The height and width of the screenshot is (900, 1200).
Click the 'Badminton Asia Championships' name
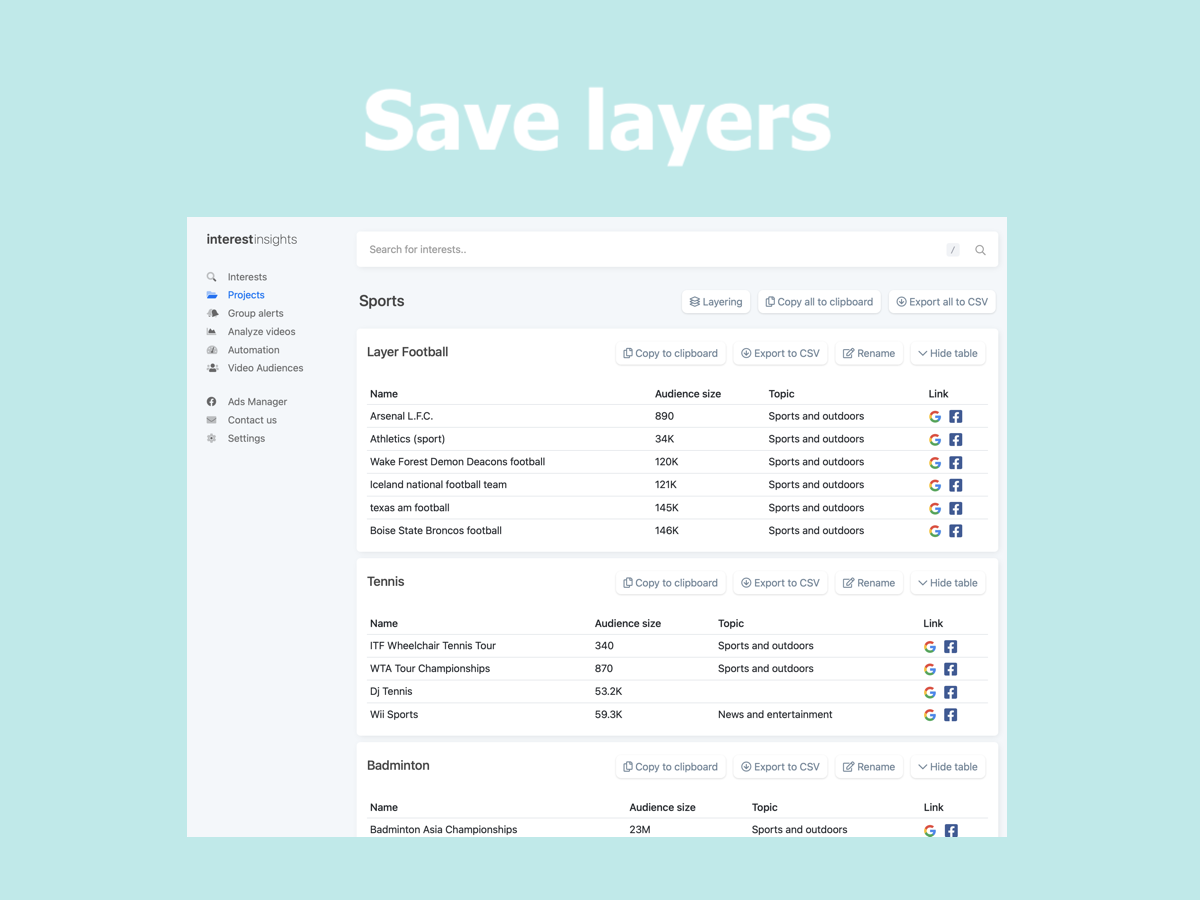pos(443,829)
